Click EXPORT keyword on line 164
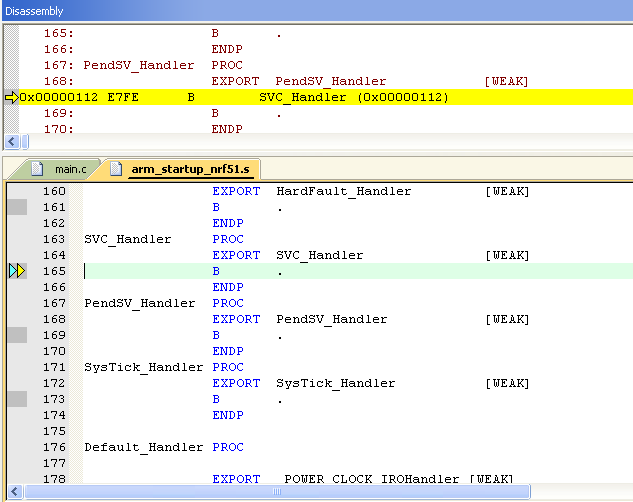 point(236,255)
